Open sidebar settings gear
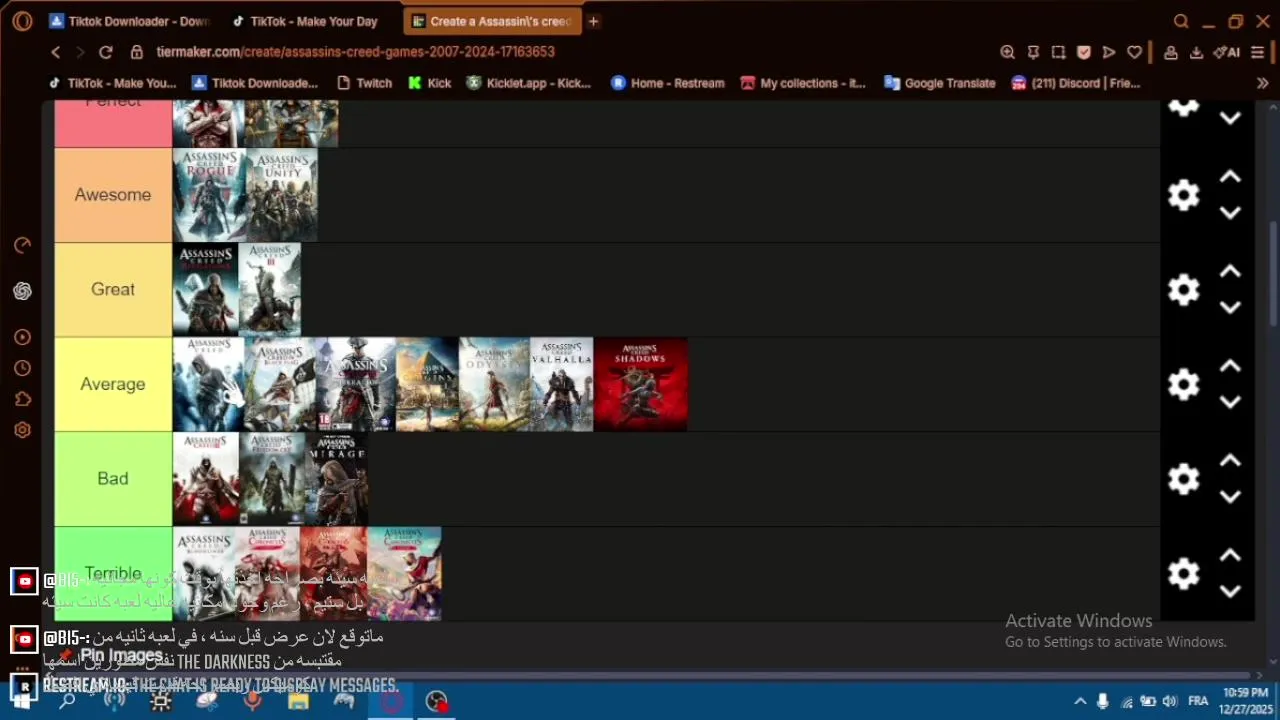 click(x=22, y=430)
